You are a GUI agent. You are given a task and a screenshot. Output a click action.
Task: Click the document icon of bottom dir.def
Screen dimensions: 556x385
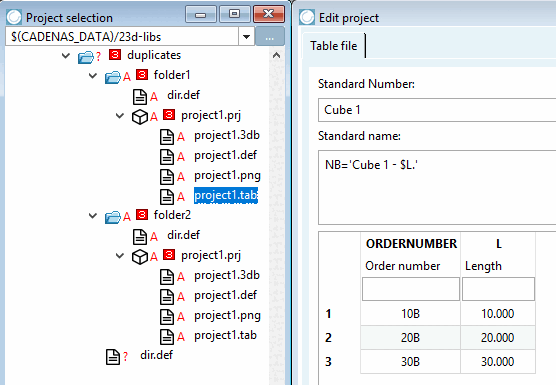113,357
